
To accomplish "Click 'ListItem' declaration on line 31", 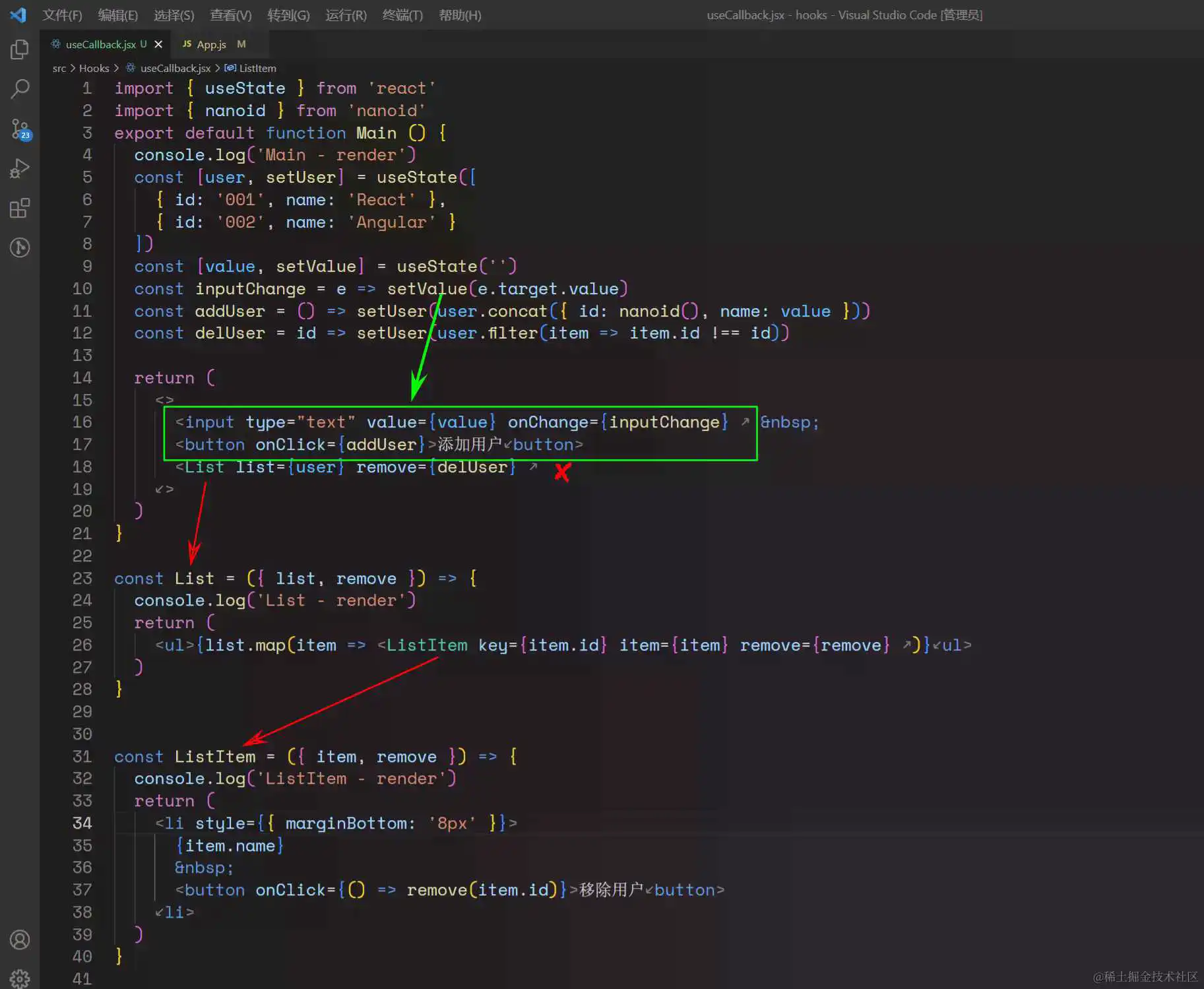I will pyautogui.click(x=214, y=756).
